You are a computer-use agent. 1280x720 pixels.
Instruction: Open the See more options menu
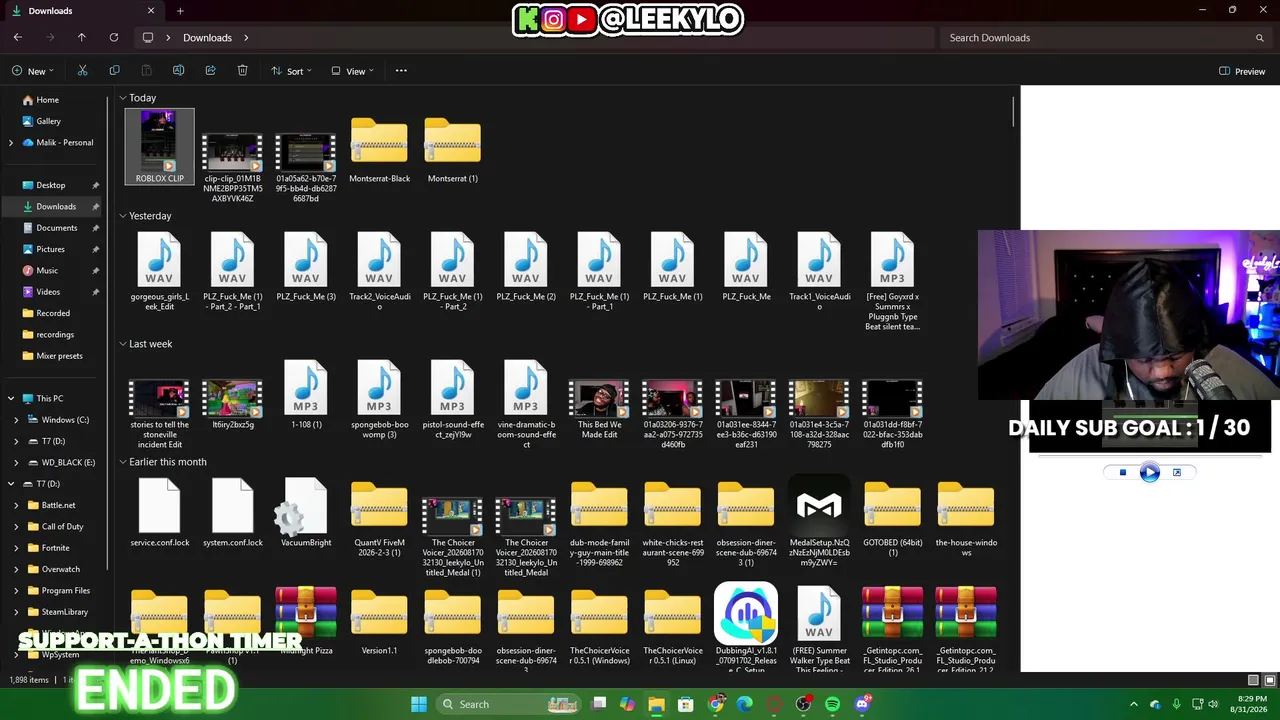pyautogui.click(x=401, y=71)
